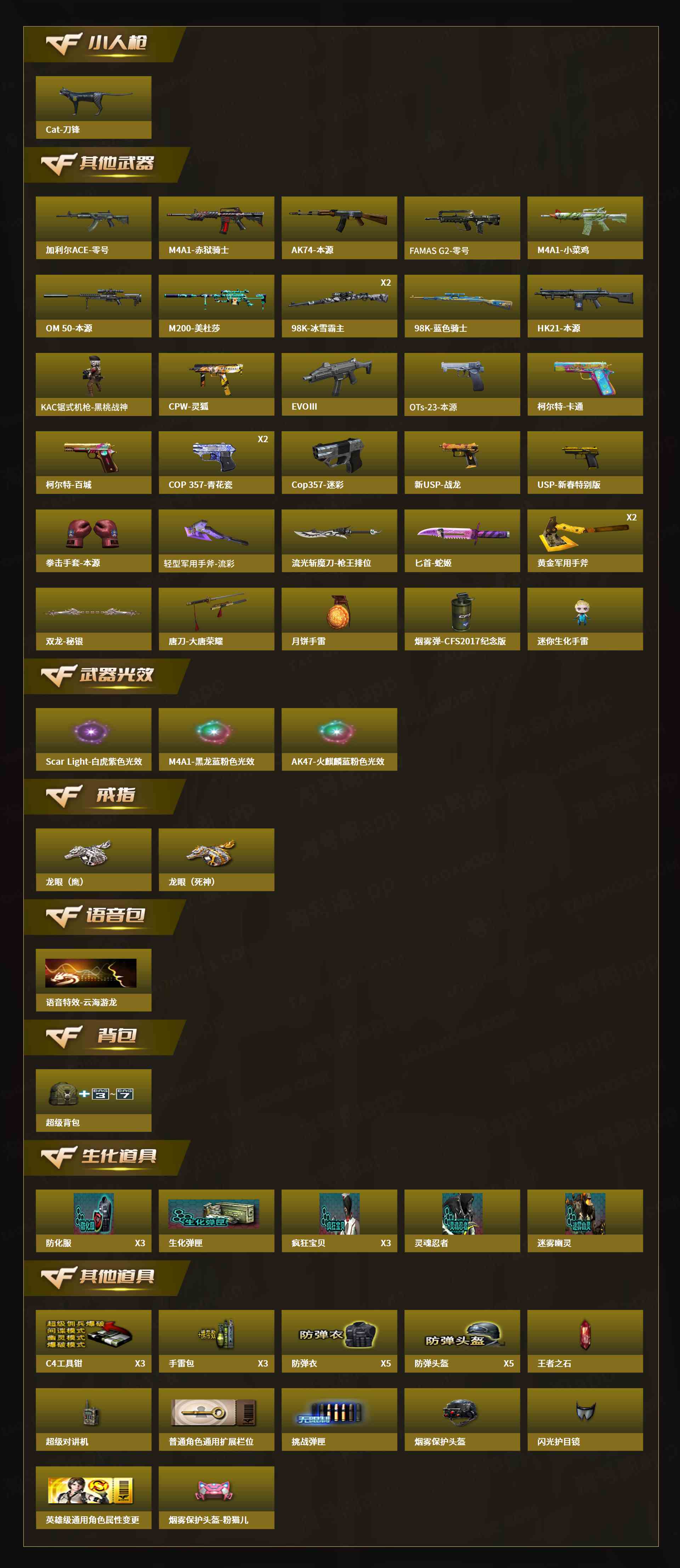Open the AK74-本源 weapon card
This screenshot has width=680, height=1568.
click(x=339, y=228)
